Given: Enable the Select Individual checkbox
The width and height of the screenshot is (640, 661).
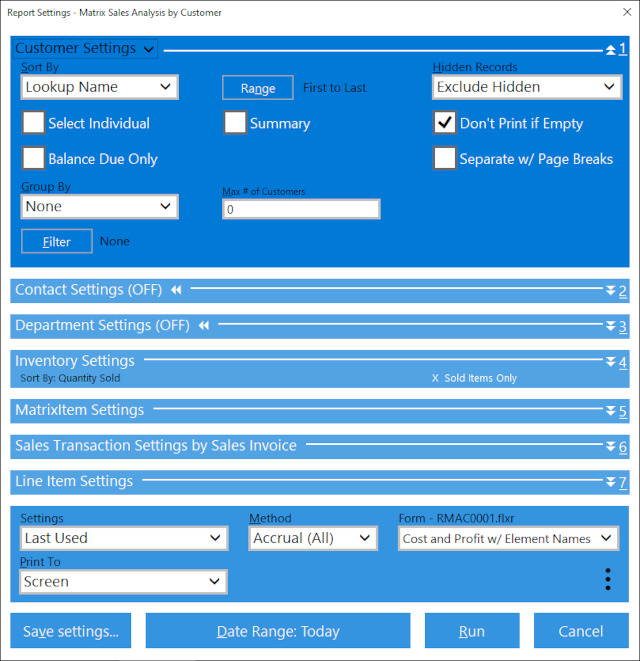Looking at the screenshot, I should [x=34, y=123].
